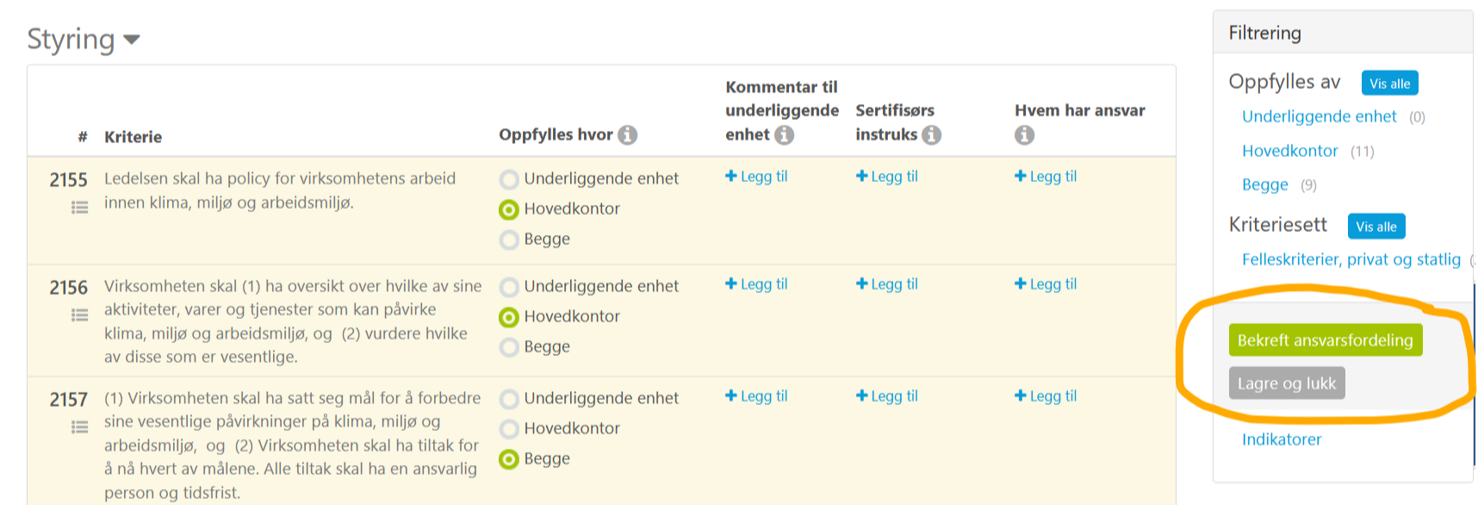This screenshot has width=1478, height=505.
Task: Click info icon next to Kommentar til underliggende enhet
Action: 784,135
